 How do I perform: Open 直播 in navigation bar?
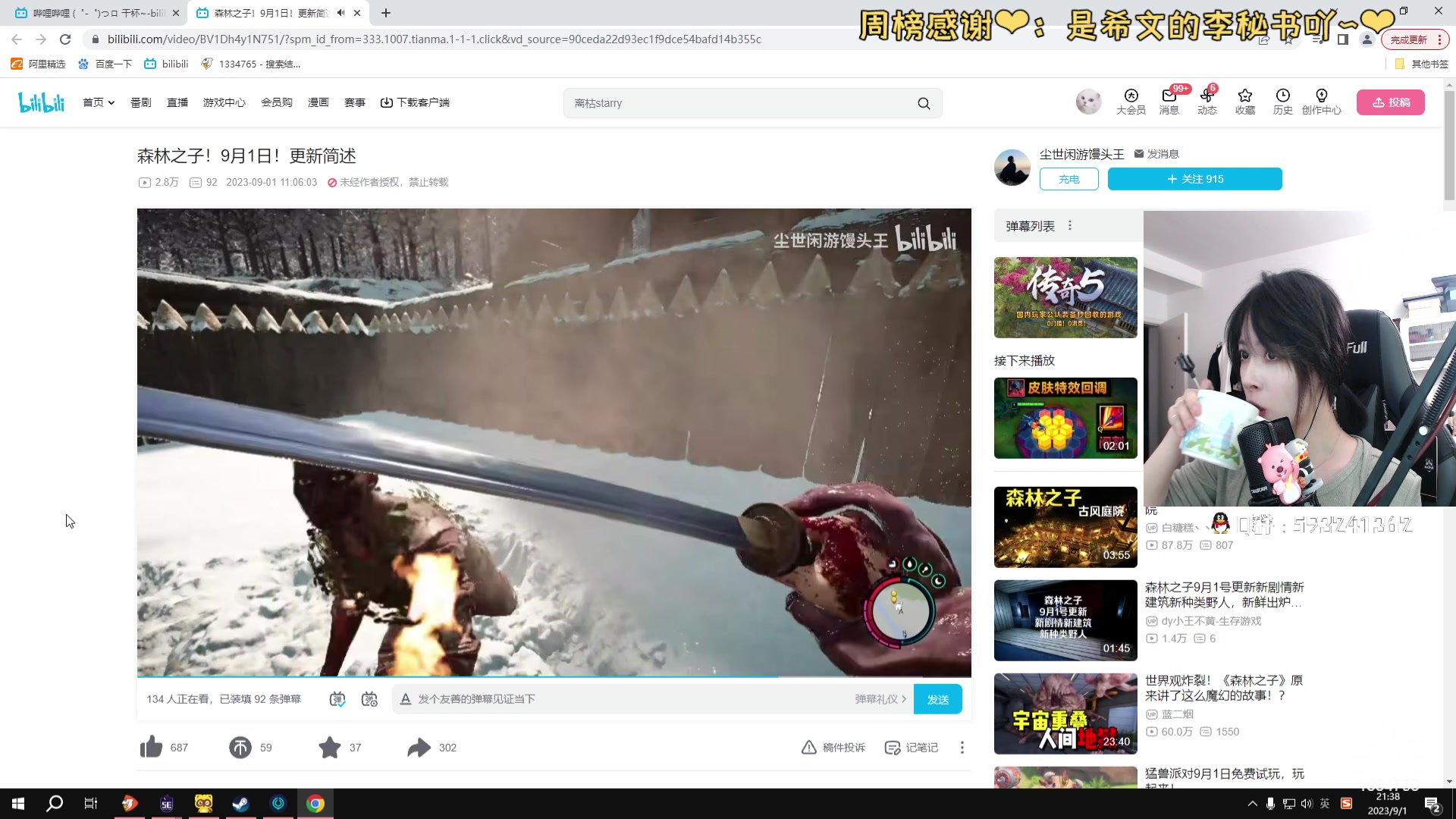point(177,102)
